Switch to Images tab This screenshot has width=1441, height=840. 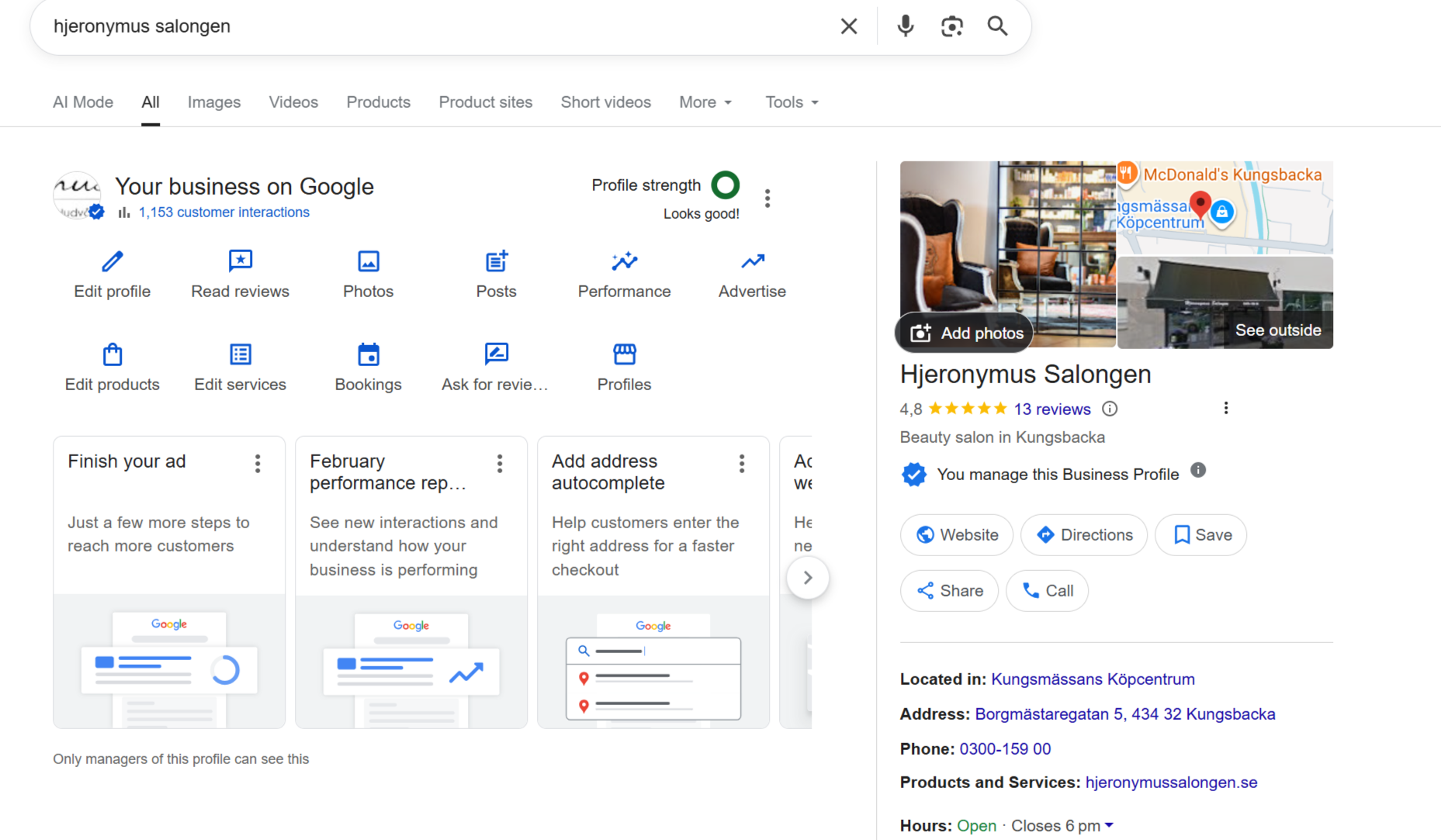pos(214,102)
